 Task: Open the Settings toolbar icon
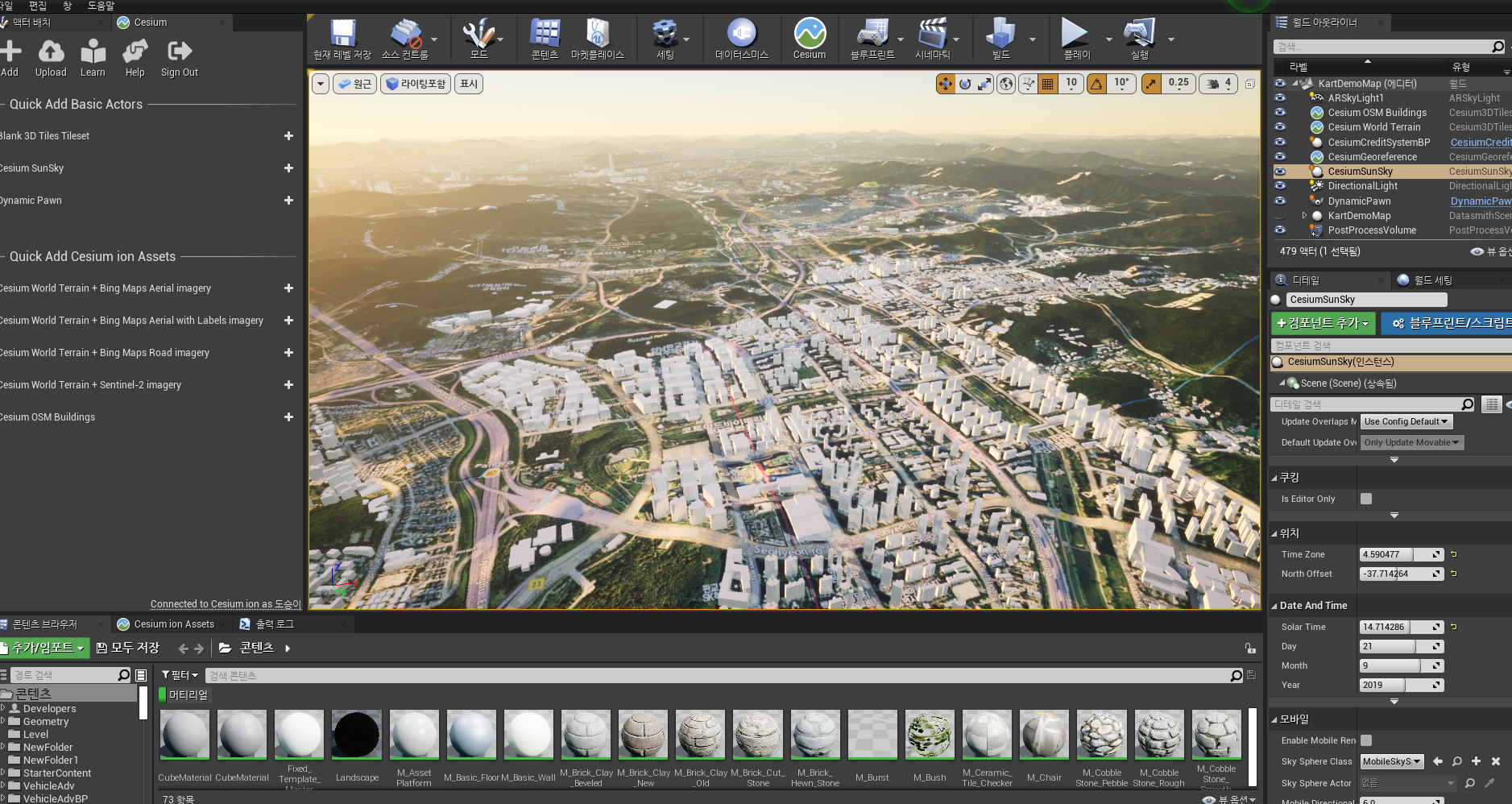click(x=665, y=39)
